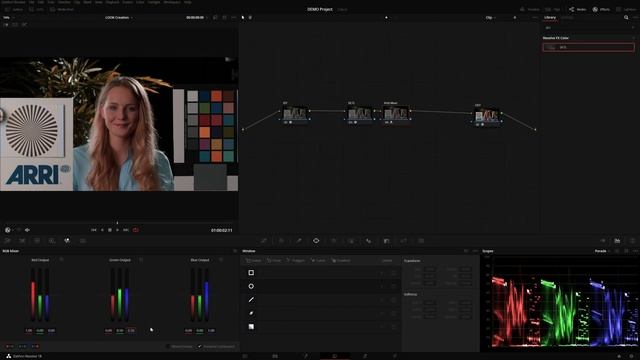Open the File menu
Screen dimensions: 640x360
tap(31, 2)
